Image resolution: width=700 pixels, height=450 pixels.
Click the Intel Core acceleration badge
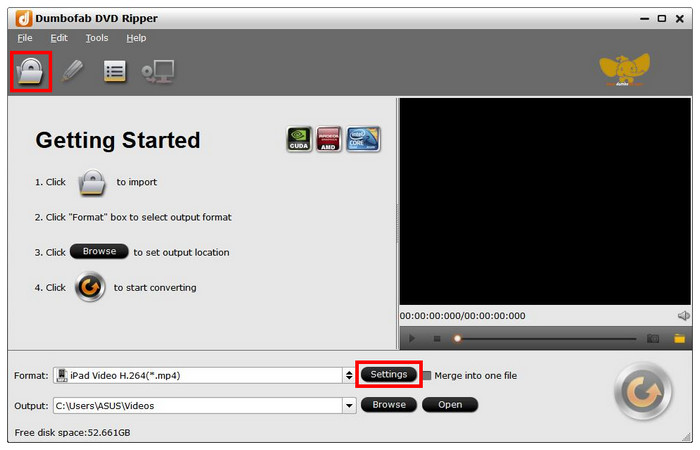[363, 139]
